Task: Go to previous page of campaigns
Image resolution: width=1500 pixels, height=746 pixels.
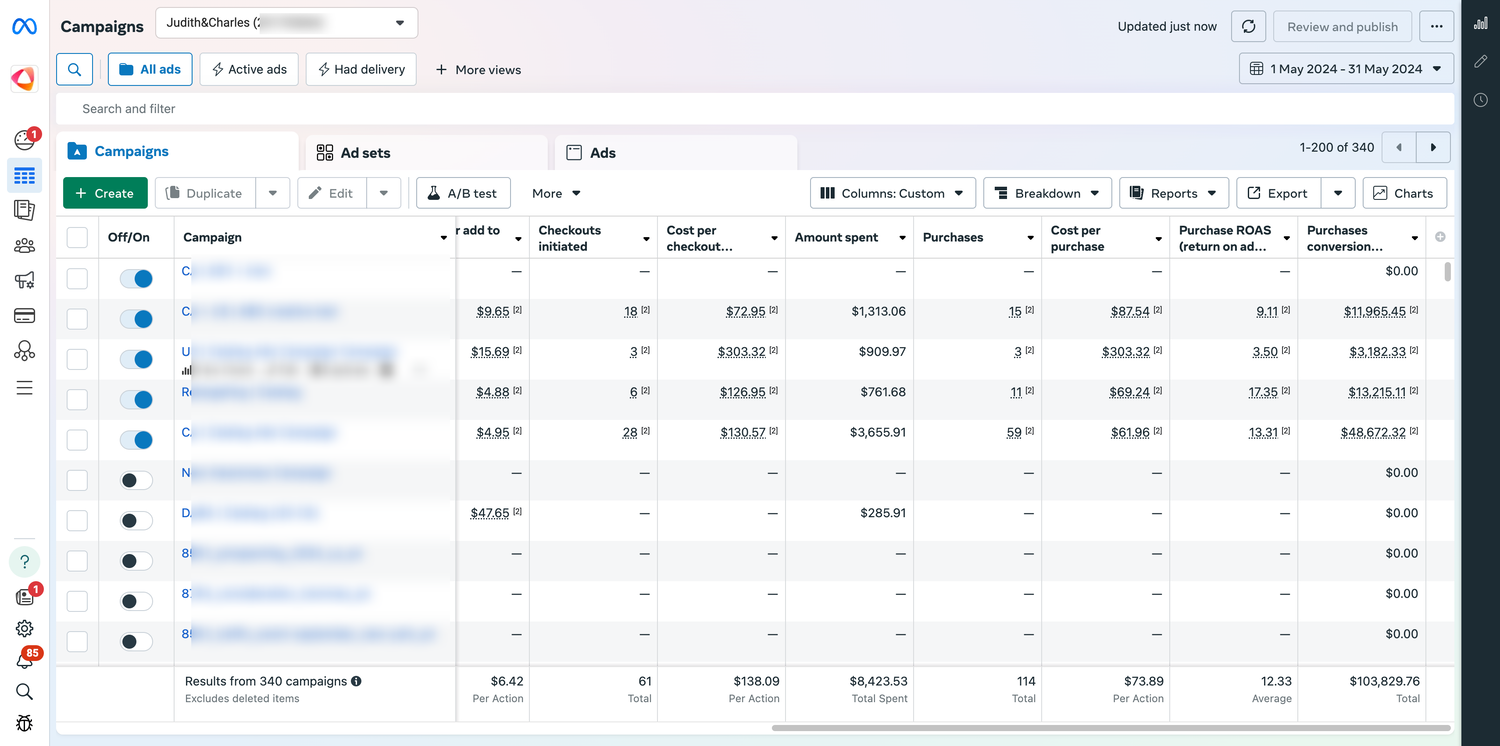Action: tap(1399, 147)
